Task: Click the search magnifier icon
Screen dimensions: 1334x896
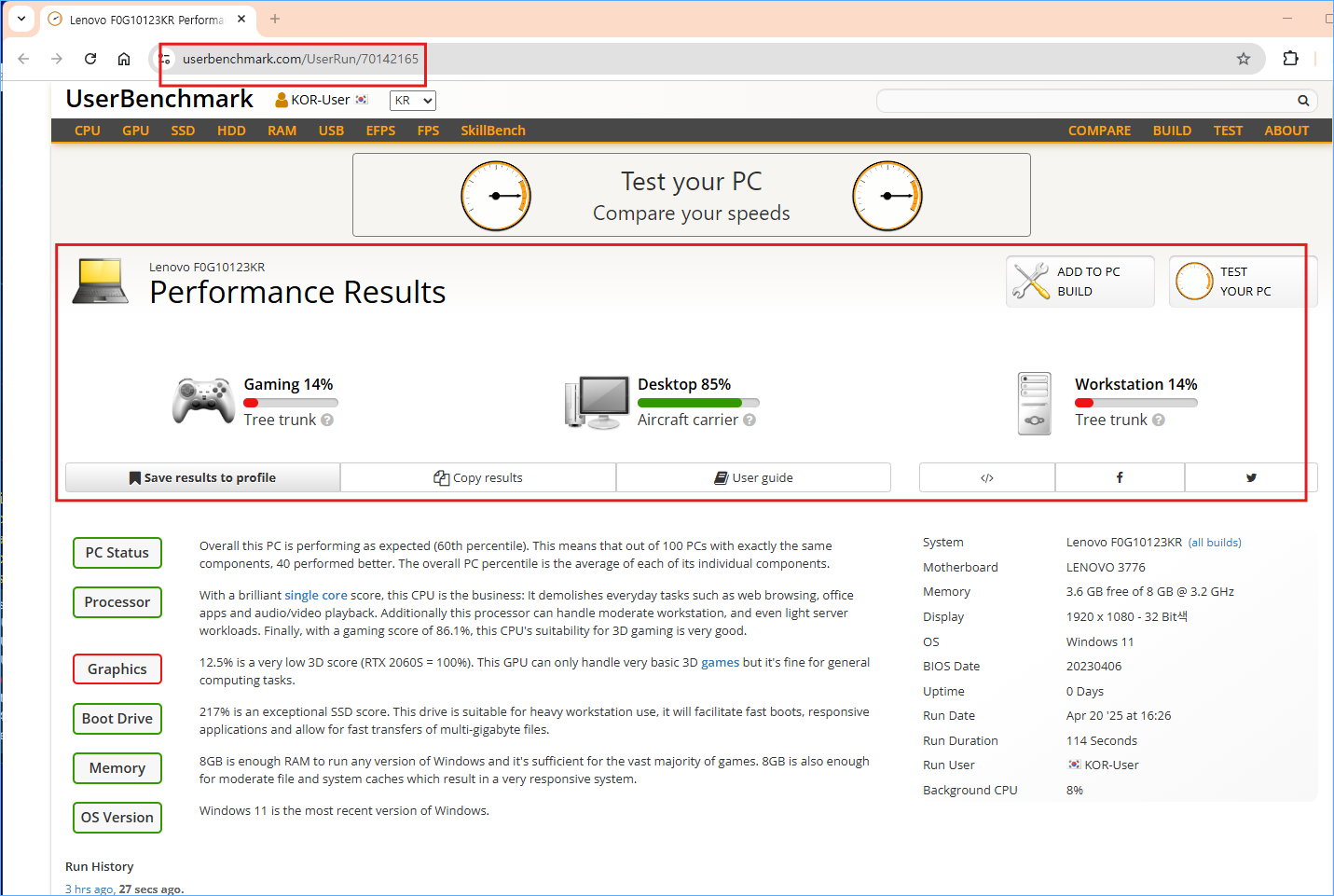Action: point(1303,101)
